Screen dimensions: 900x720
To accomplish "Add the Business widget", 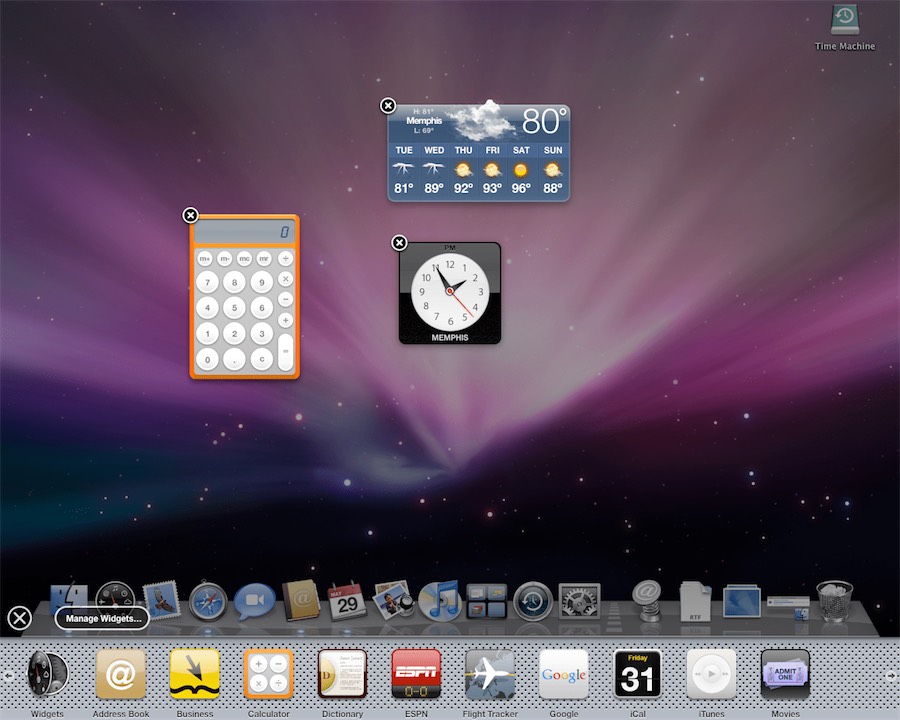I will 195,674.
